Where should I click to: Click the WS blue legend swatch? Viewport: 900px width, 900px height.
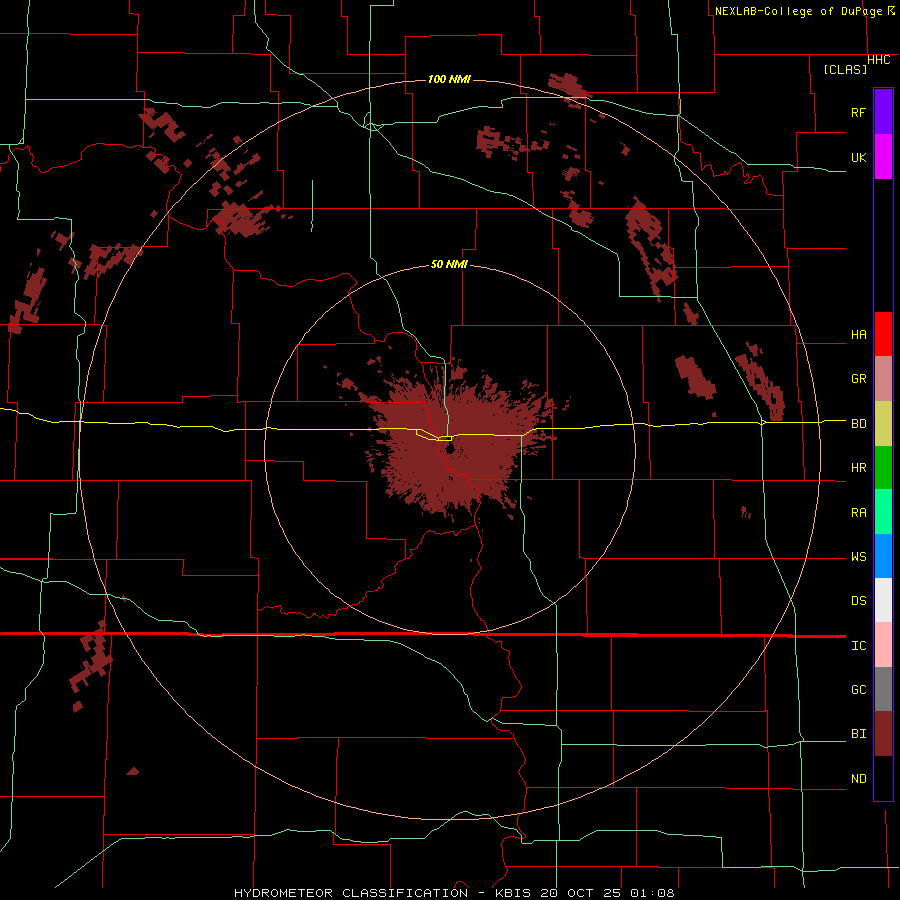883,556
